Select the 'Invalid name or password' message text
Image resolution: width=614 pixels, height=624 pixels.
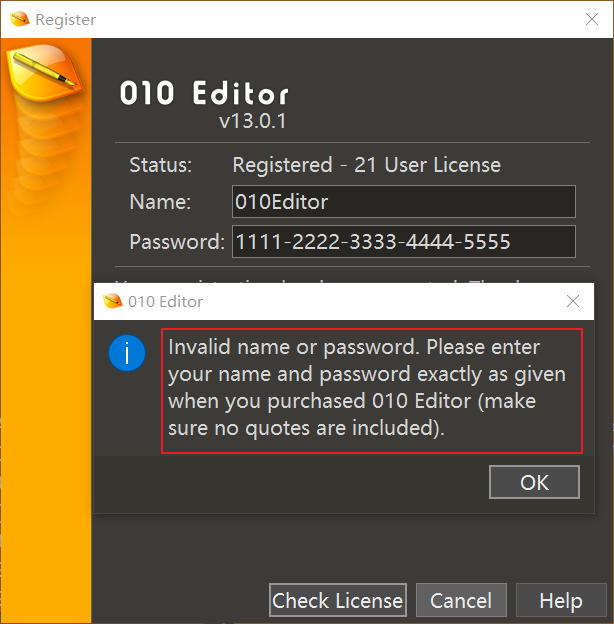point(366,388)
